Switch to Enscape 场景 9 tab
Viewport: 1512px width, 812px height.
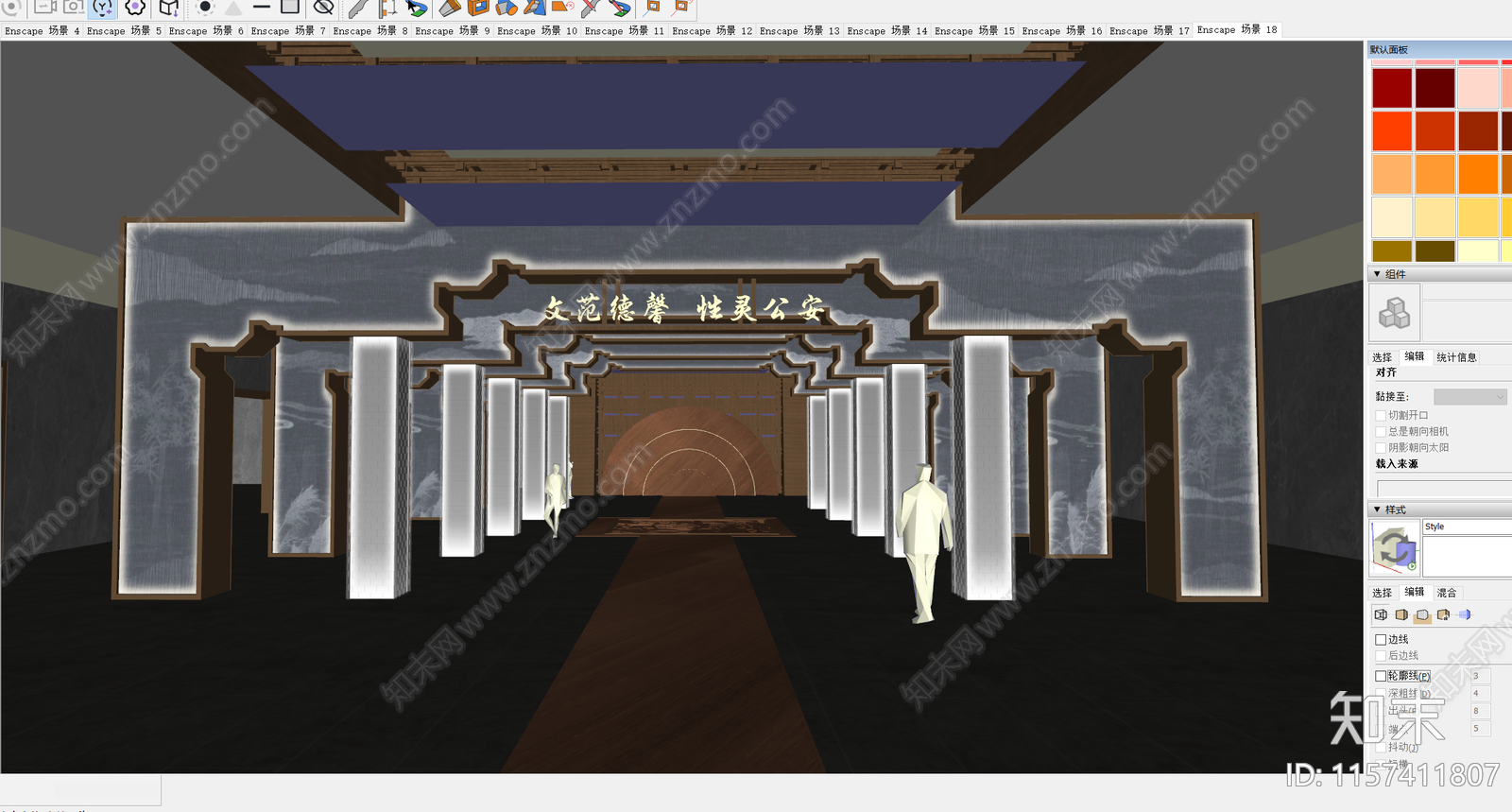click(x=453, y=30)
